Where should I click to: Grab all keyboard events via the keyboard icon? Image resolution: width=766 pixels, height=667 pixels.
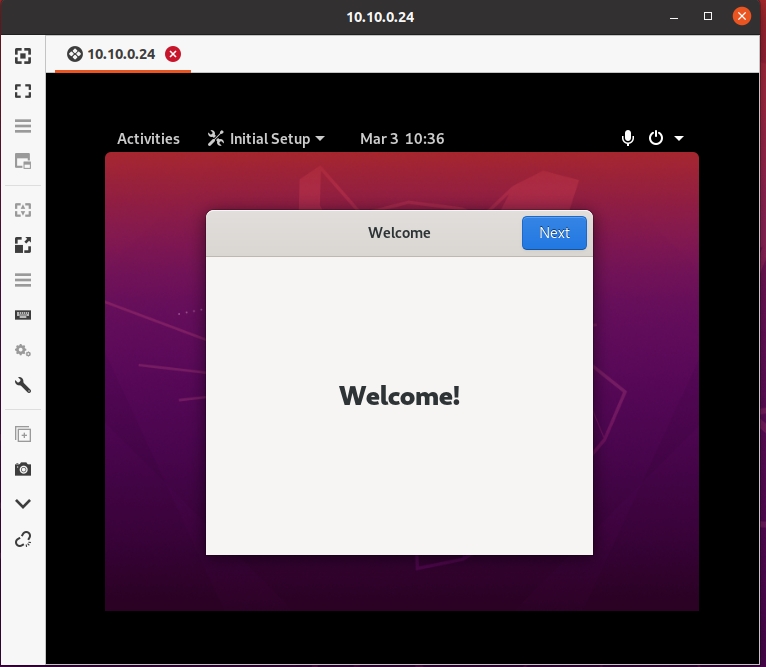point(23,315)
